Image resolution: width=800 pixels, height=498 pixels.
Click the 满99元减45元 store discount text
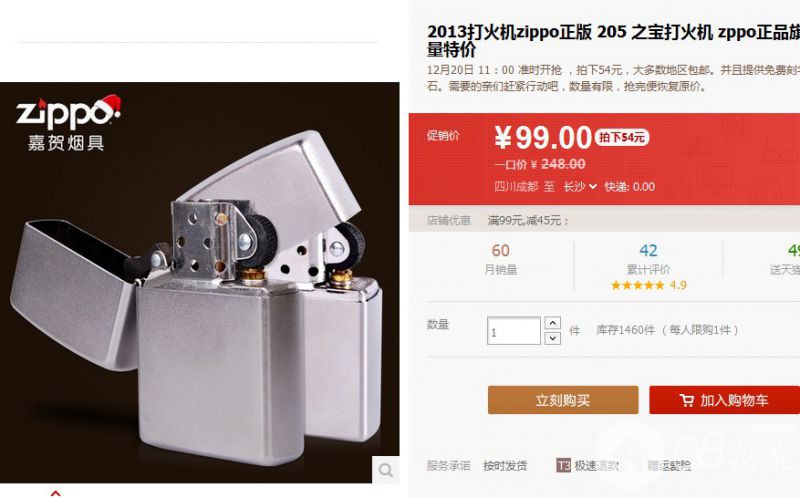(x=528, y=220)
